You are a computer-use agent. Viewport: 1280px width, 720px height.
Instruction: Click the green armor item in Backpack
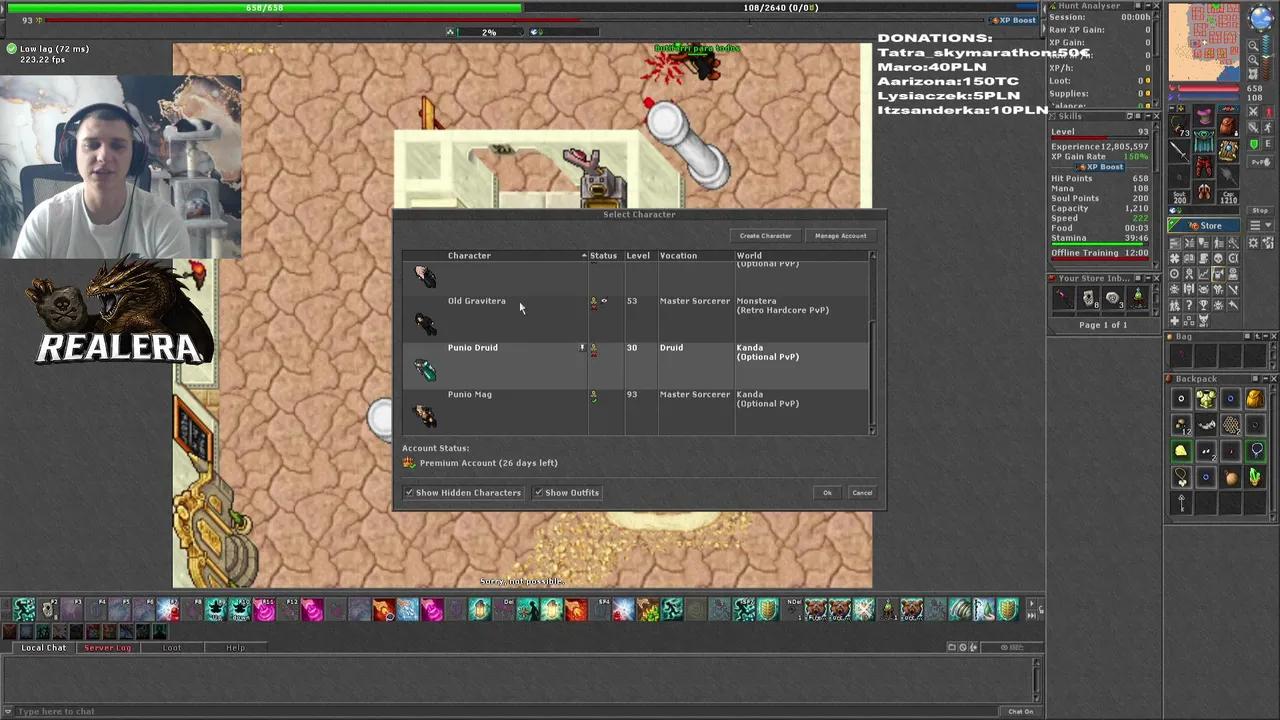click(1206, 400)
